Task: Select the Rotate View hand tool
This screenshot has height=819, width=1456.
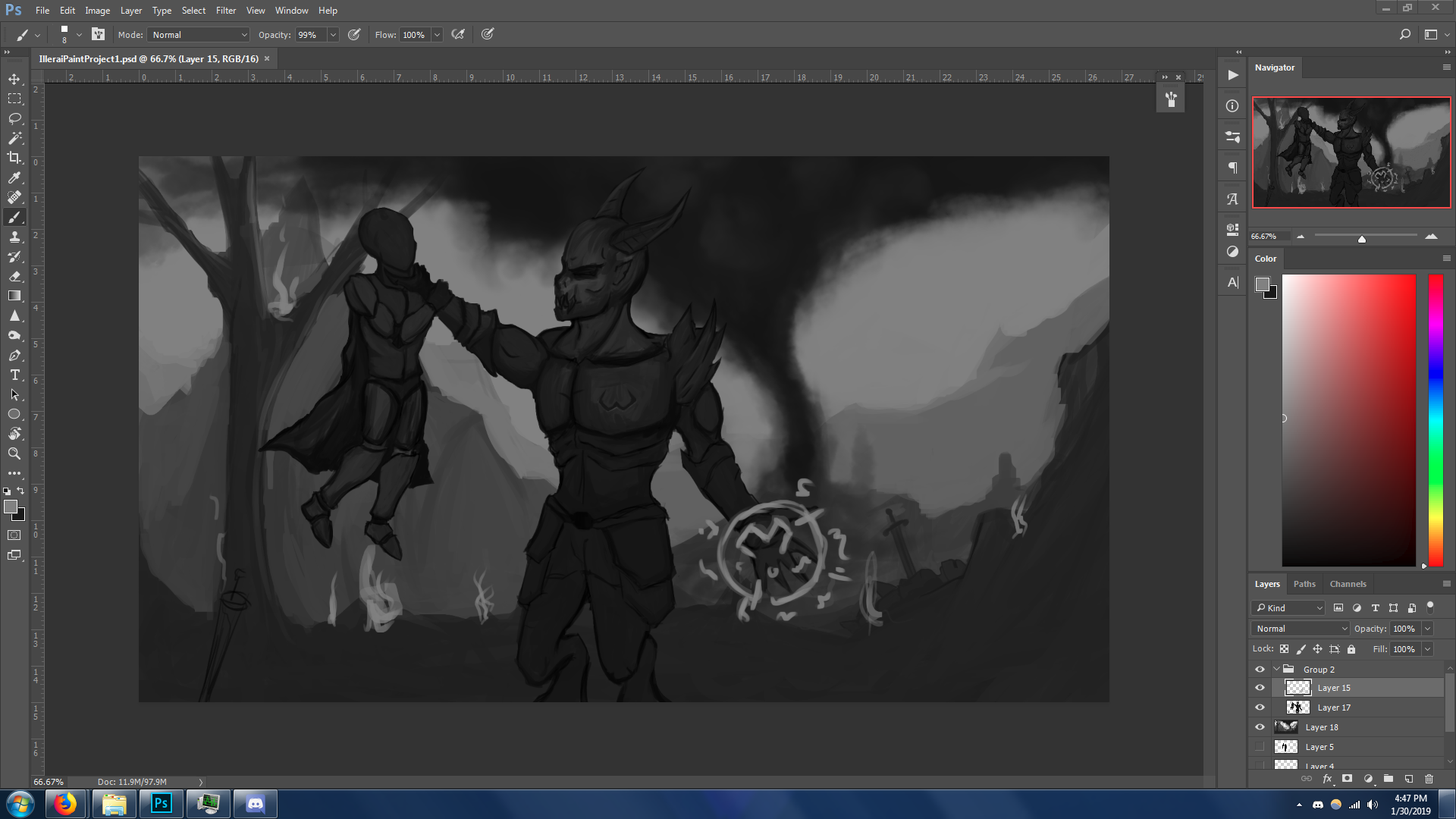Action: click(14, 434)
